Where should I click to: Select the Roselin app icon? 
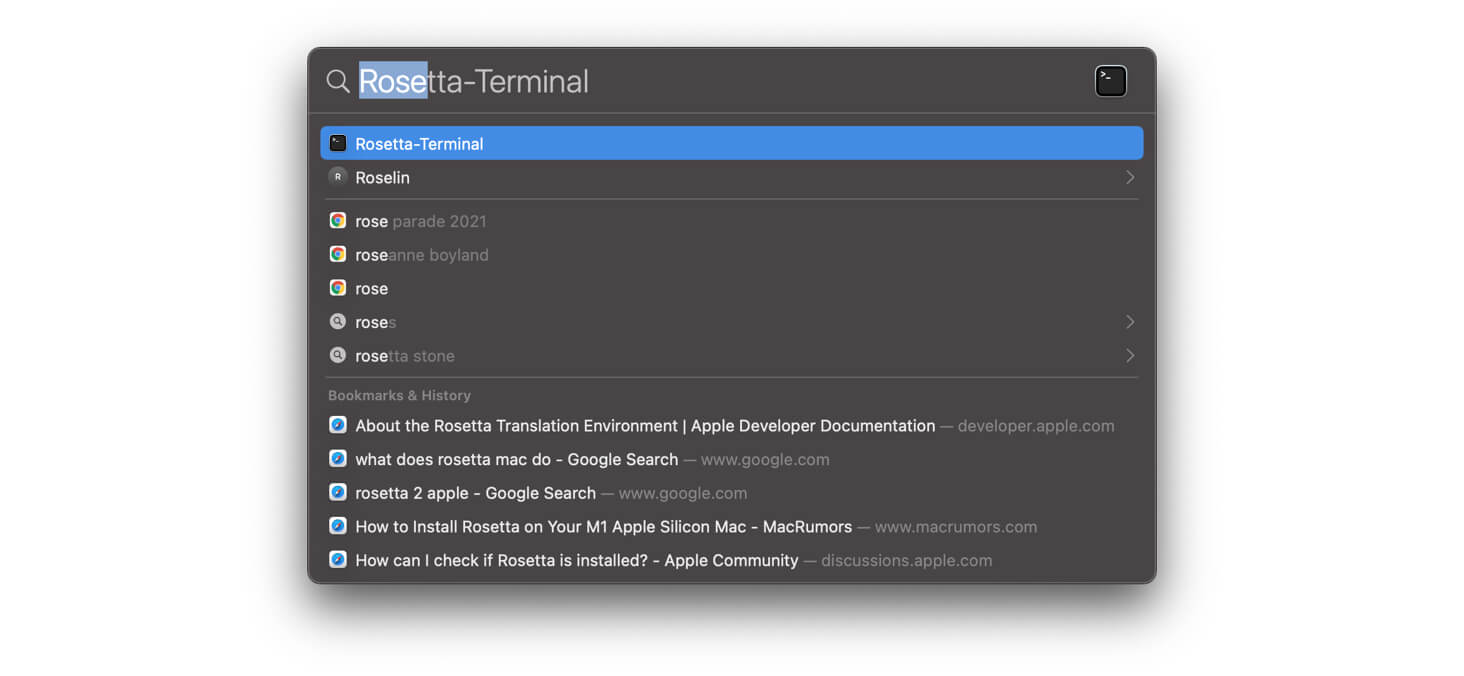point(338,177)
